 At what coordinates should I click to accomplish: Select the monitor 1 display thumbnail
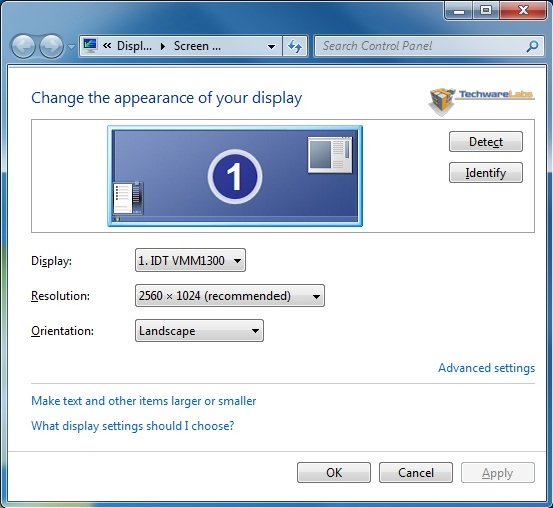click(235, 176)
